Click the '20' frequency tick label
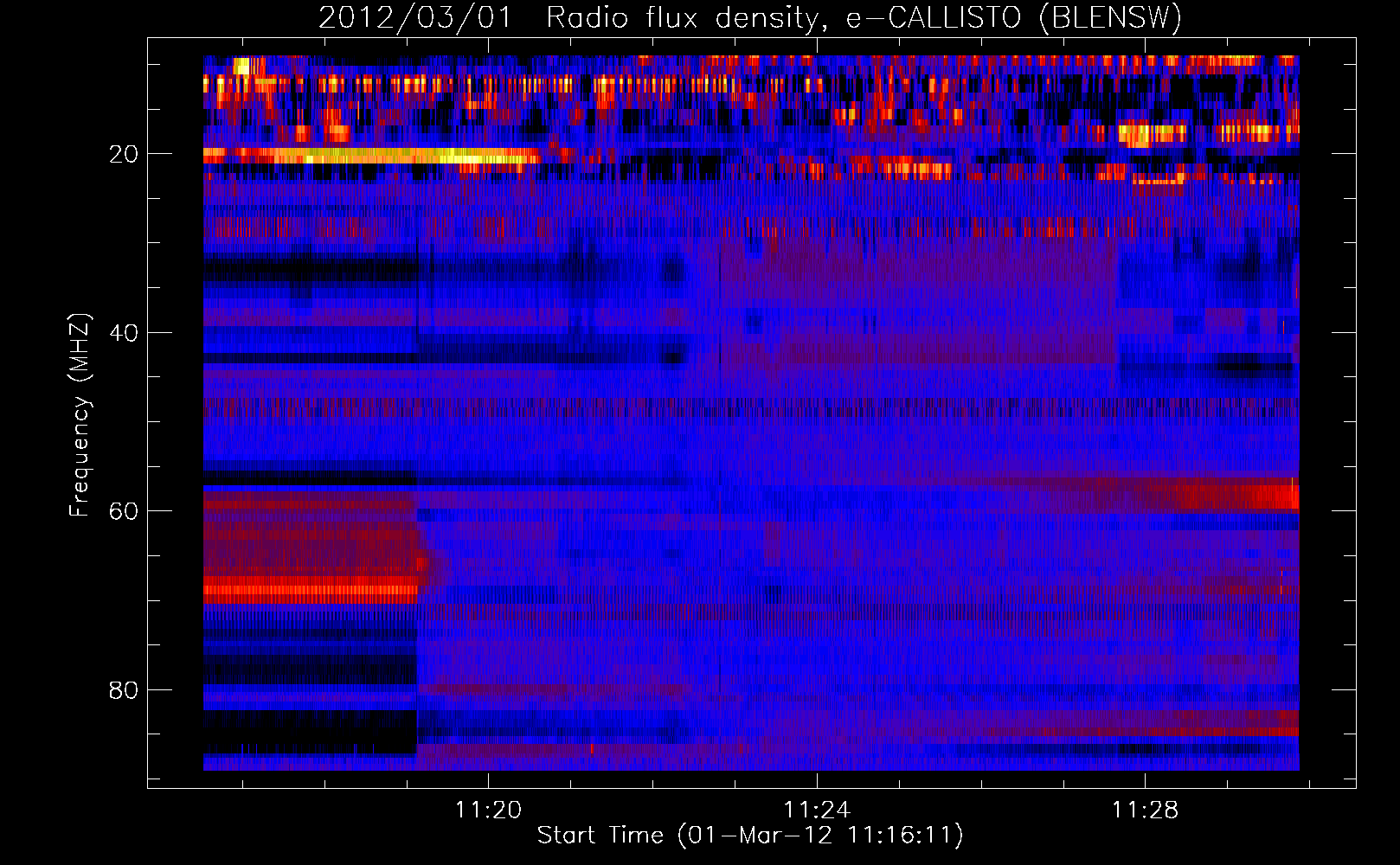Image resolution: width=1400 pixels, height=865 pixels. [x=124, y=154]
